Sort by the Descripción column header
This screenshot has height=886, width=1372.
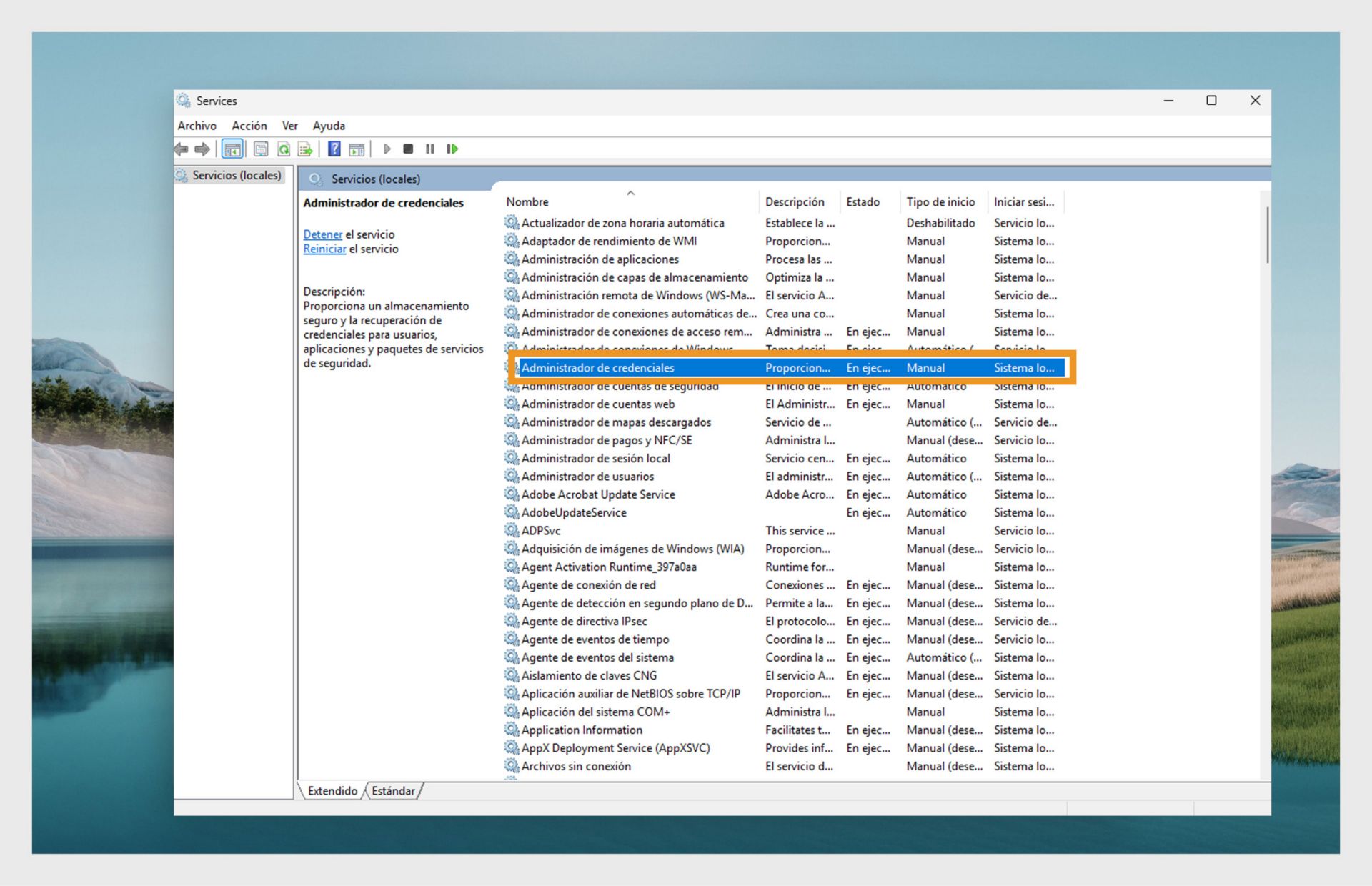click(x=800, y=202)
